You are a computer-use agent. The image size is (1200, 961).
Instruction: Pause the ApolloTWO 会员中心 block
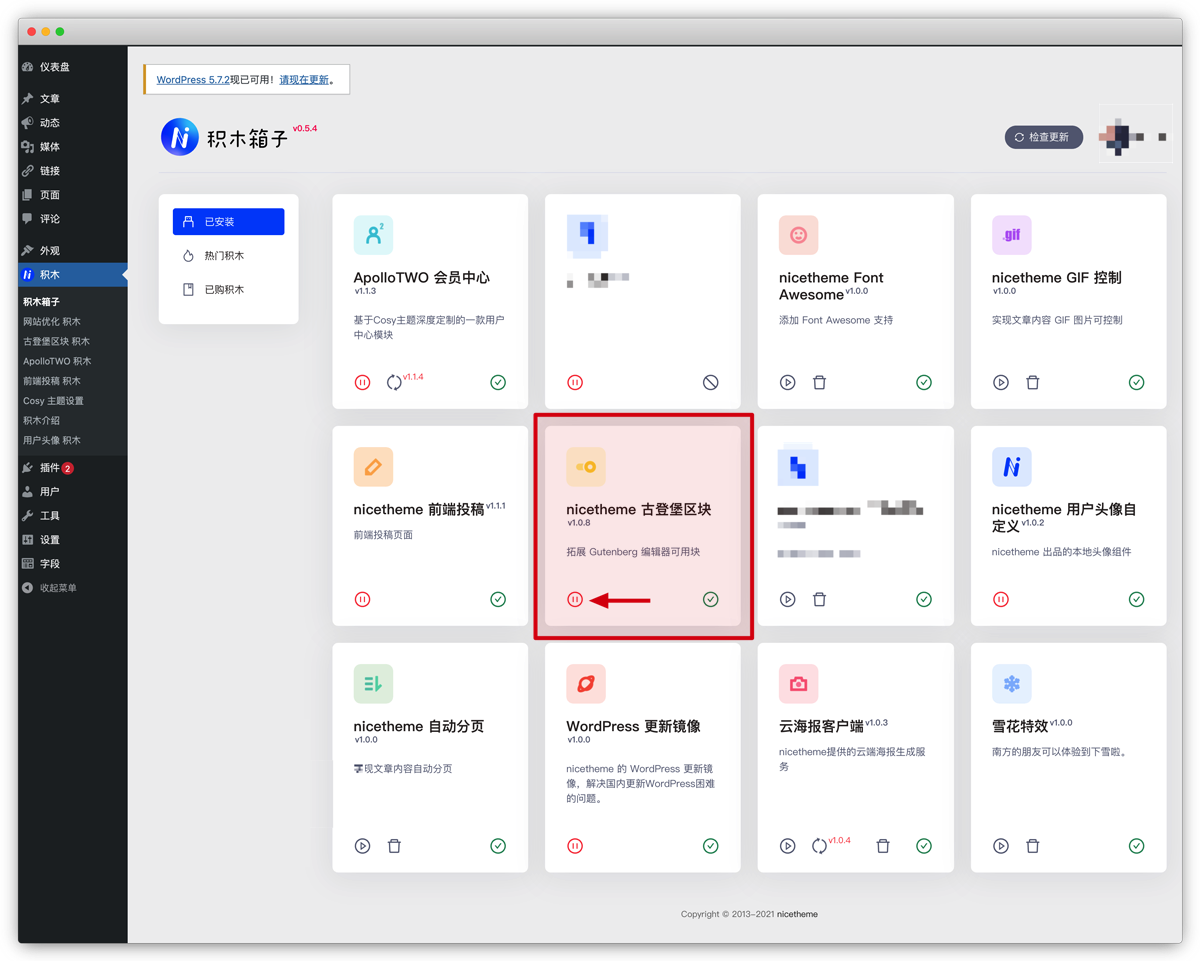(x=363, y=382)
